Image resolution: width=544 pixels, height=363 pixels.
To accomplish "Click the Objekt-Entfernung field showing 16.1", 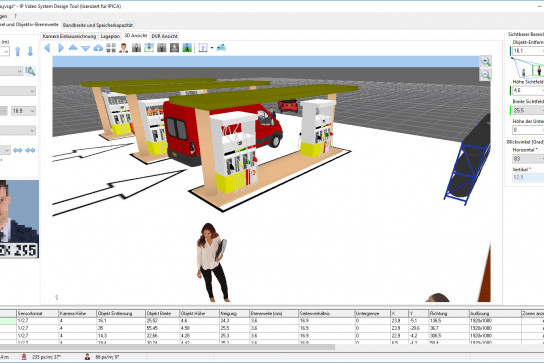I will pyautogui.click(x=528, y=51).
